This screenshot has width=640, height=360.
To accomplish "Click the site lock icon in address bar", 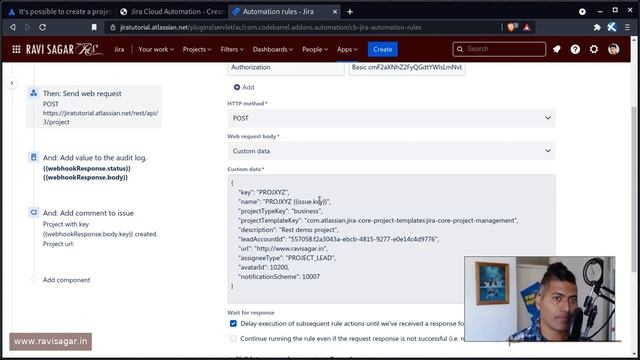I will click(113, 27).
